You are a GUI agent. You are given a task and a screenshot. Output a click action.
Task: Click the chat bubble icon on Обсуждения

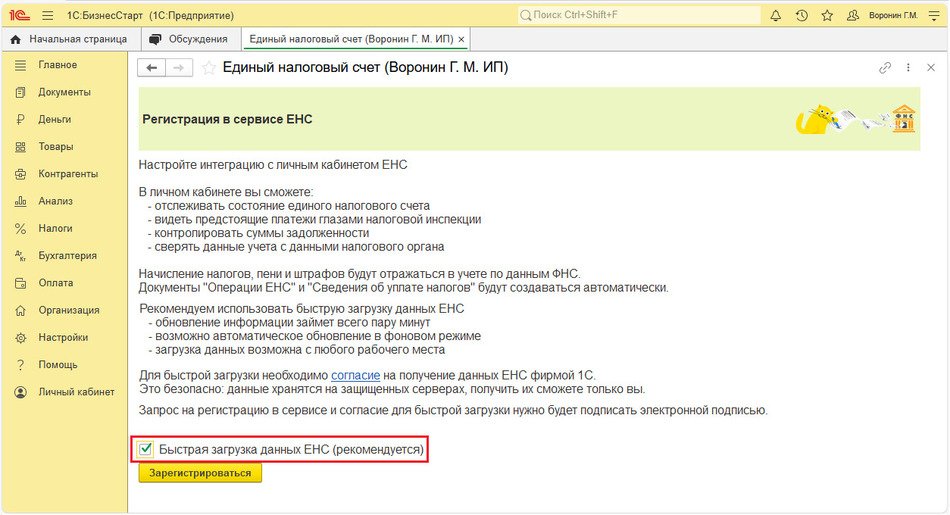click(155, 39)
